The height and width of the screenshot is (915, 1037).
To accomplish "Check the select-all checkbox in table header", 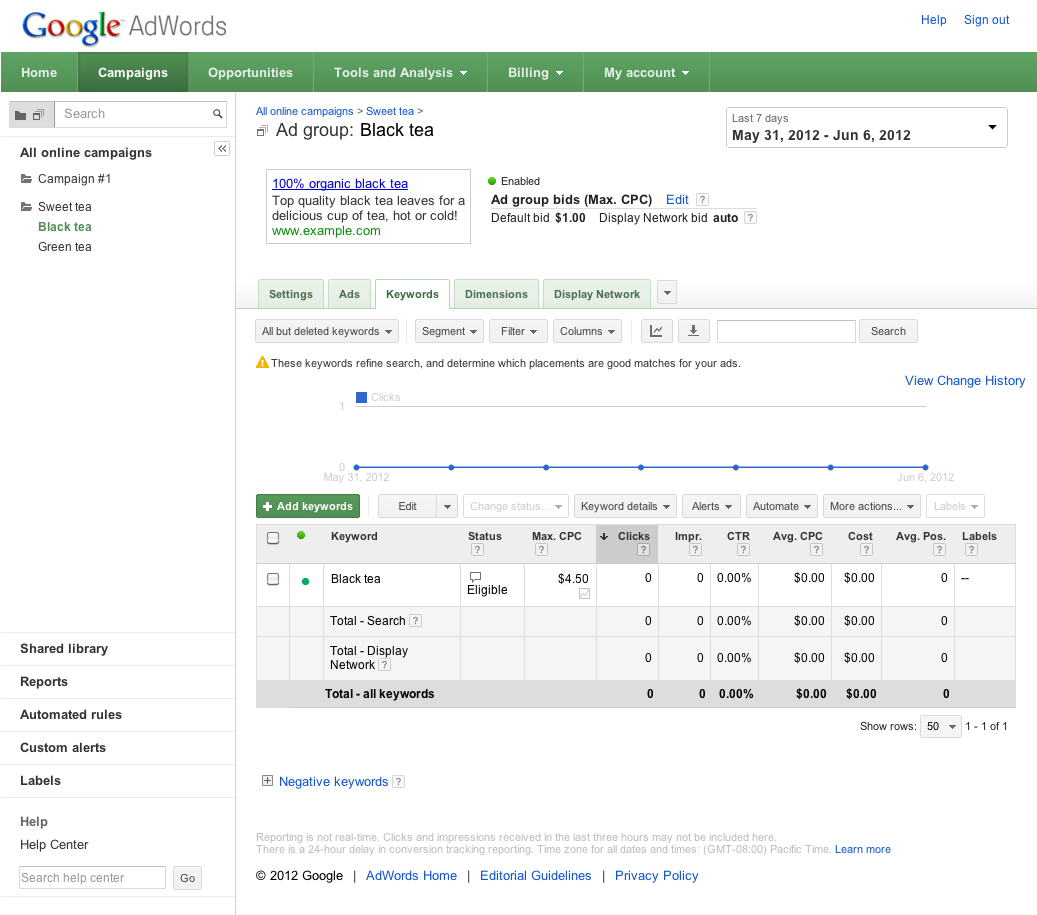I will (x=273, y=538).
